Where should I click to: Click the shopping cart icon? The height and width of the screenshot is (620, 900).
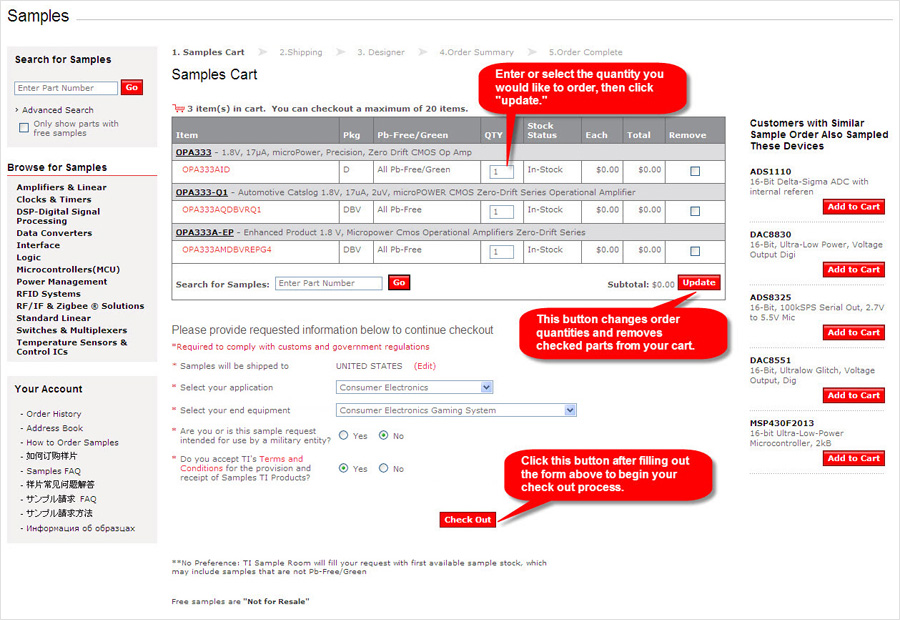point(178,108)
